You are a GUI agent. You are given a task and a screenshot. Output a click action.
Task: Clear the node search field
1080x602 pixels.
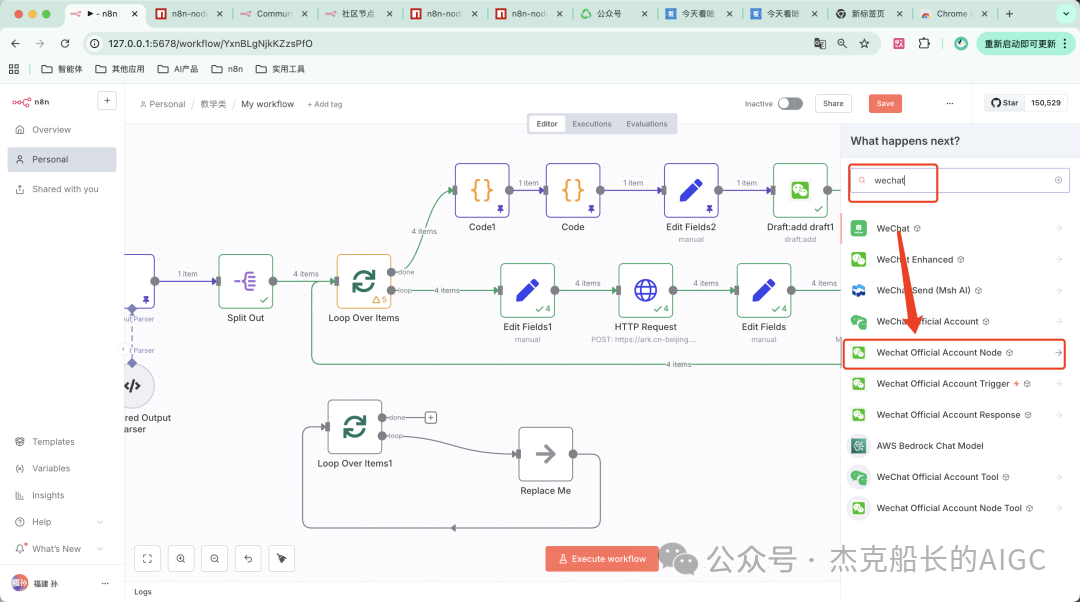(x=1059, y=180)
